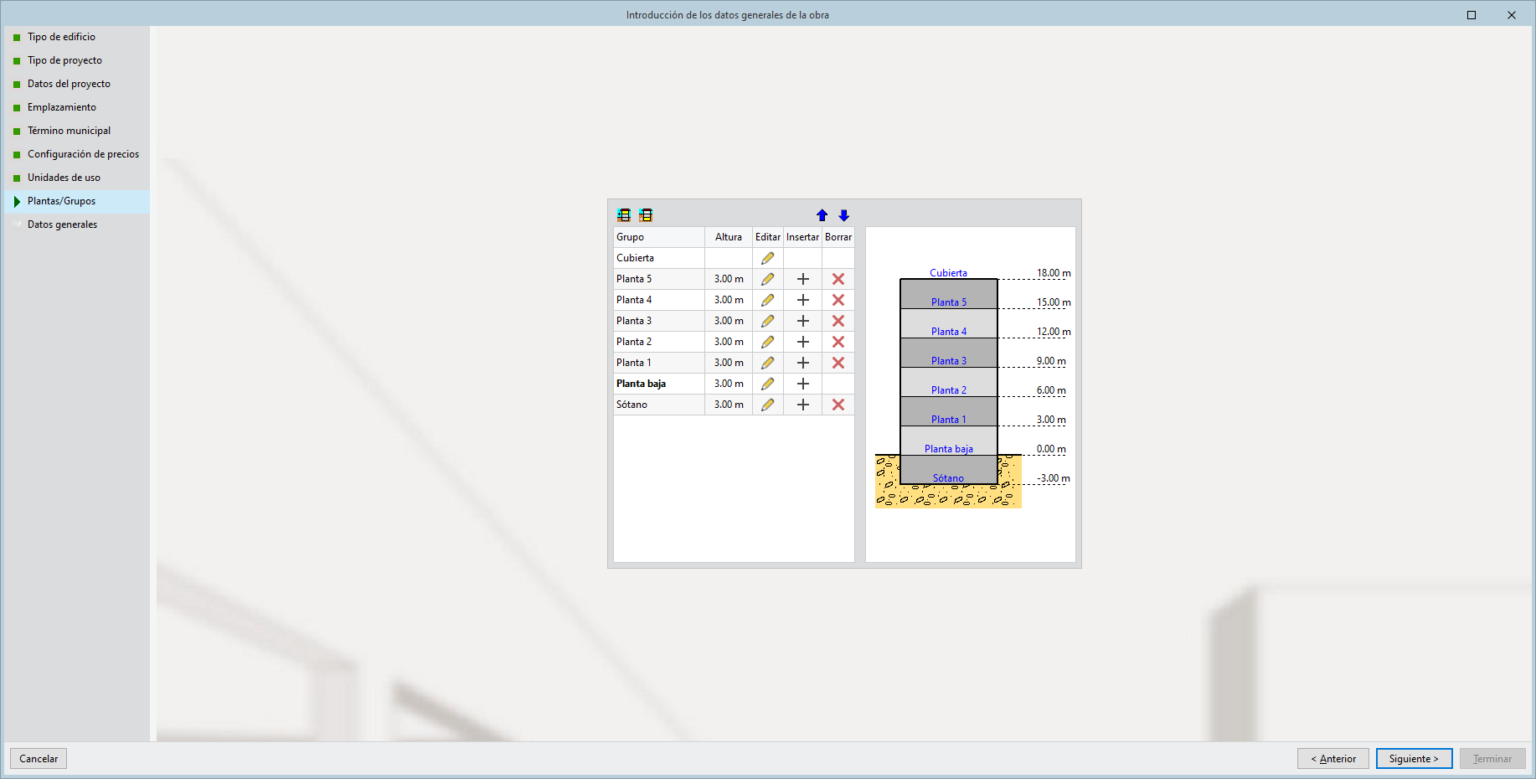1536x779 pixels.
Task: Select the Emplazamiento step in the sidebar
Action: click(63, 107)
